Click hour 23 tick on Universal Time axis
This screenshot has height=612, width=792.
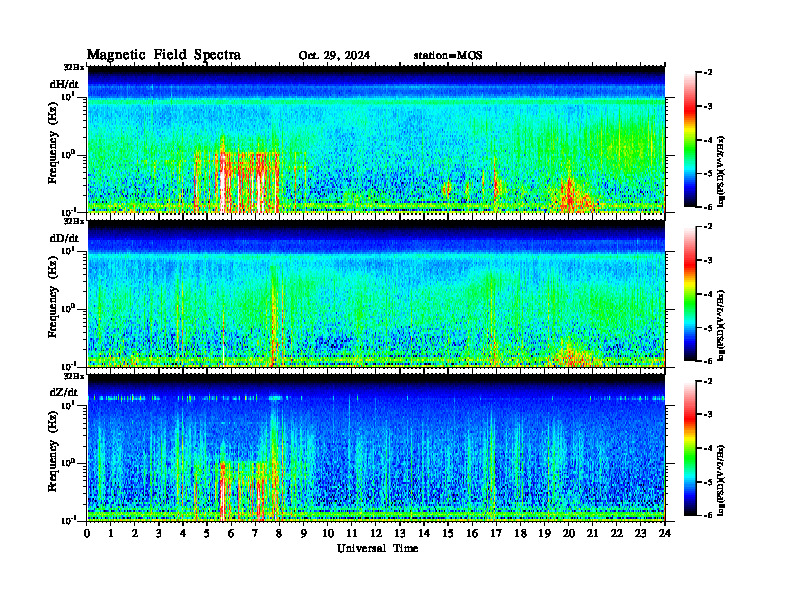point(640,534)
